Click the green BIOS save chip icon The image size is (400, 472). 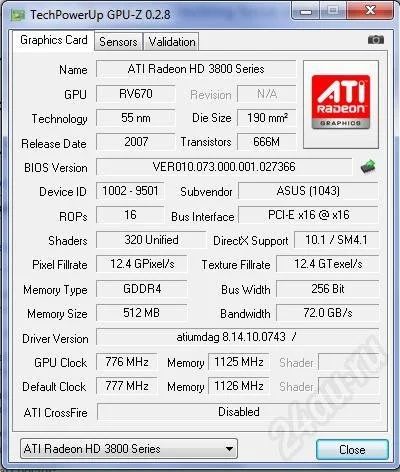tap(368, 167)
